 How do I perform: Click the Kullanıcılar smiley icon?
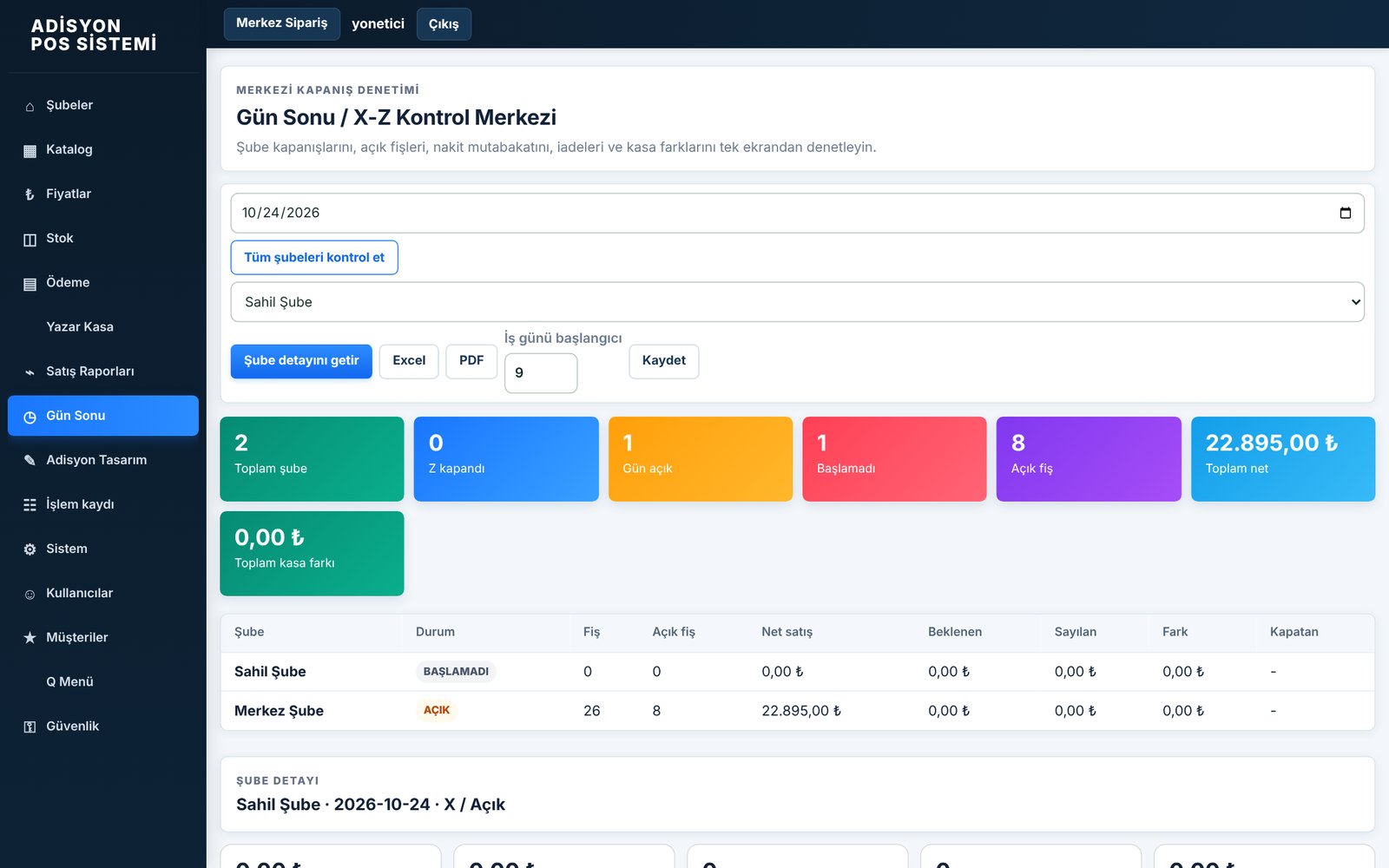pos(30,594)
